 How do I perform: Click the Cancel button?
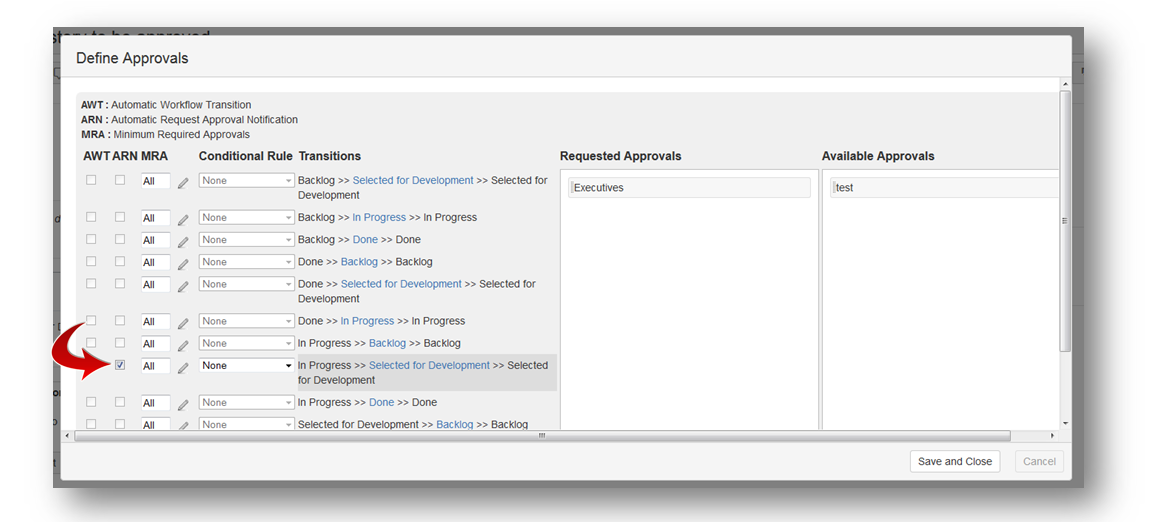click(1039, 461)
